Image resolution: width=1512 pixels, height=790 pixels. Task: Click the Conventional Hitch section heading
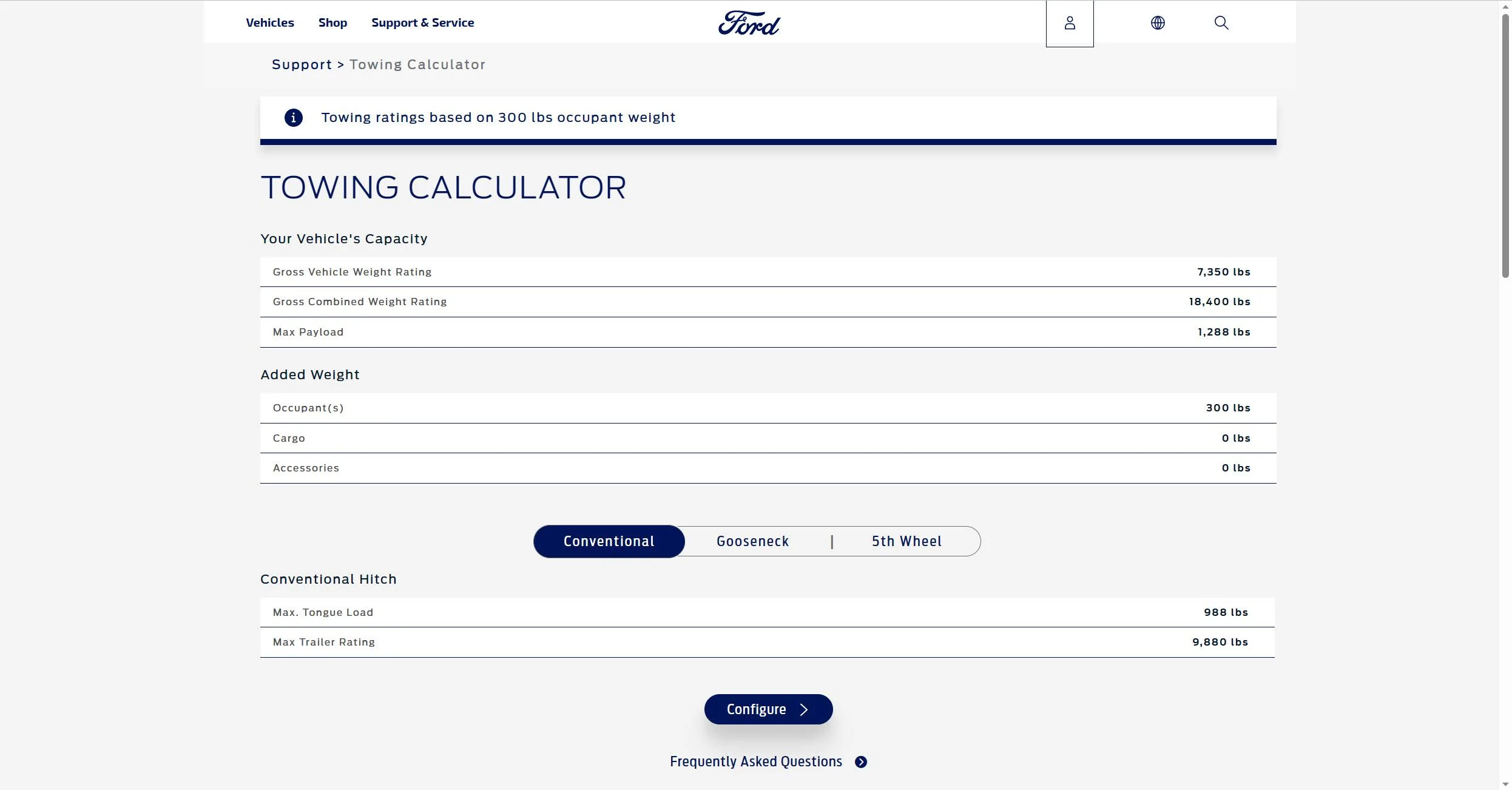[x=328, y=579]
